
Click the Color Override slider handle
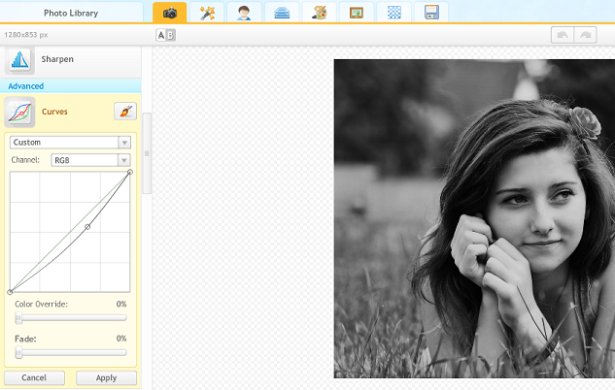(x=18, y=318)
